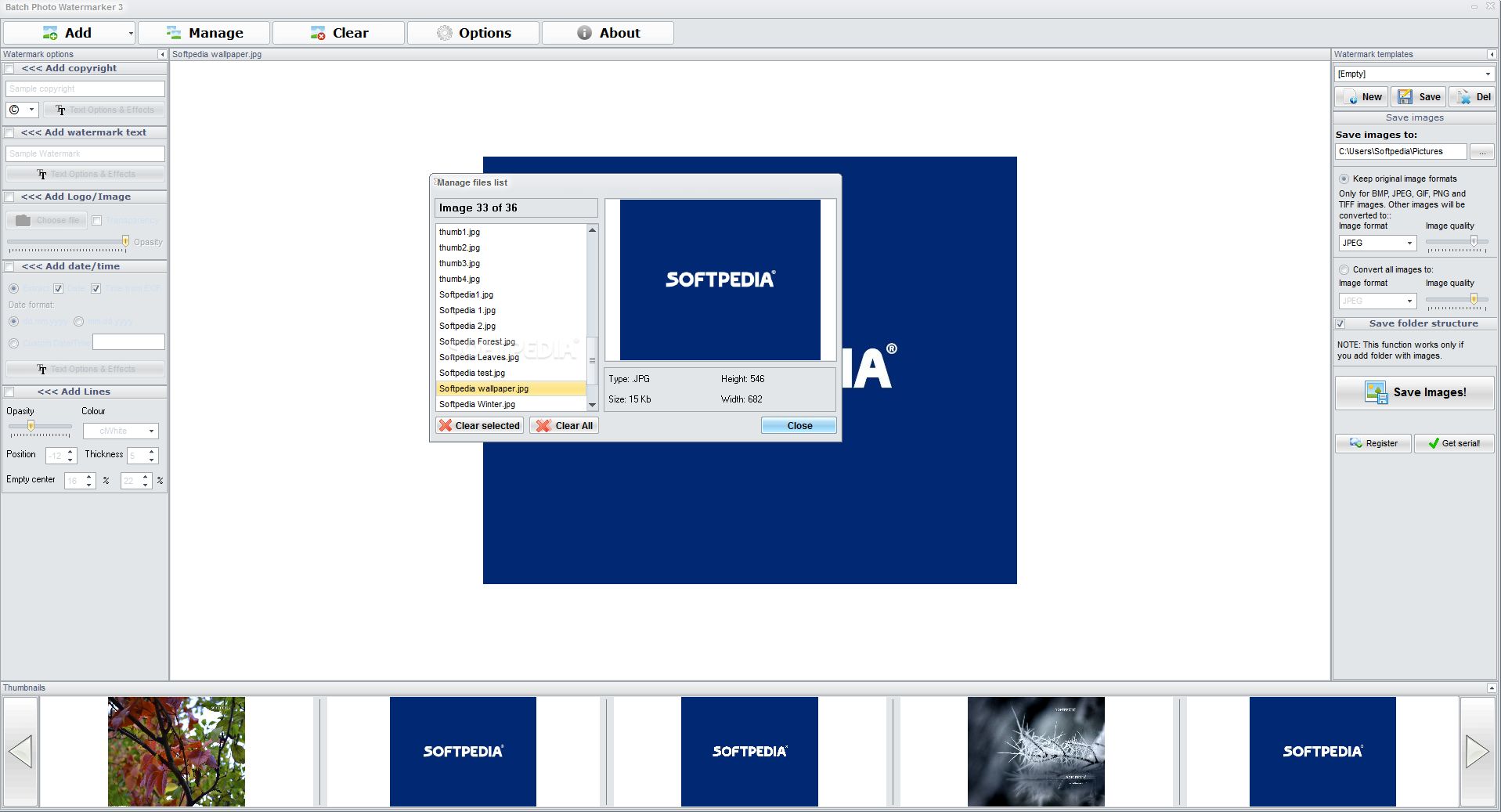Click the Clear toolbar button
Screen dimensions: 1501x812
coord(338,33)
